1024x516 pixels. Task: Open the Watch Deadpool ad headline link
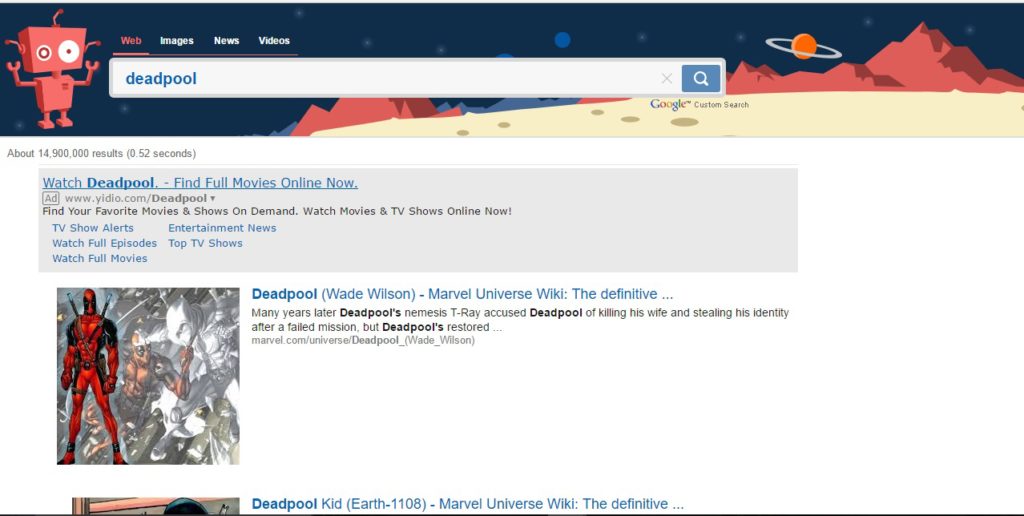point(200,183)
